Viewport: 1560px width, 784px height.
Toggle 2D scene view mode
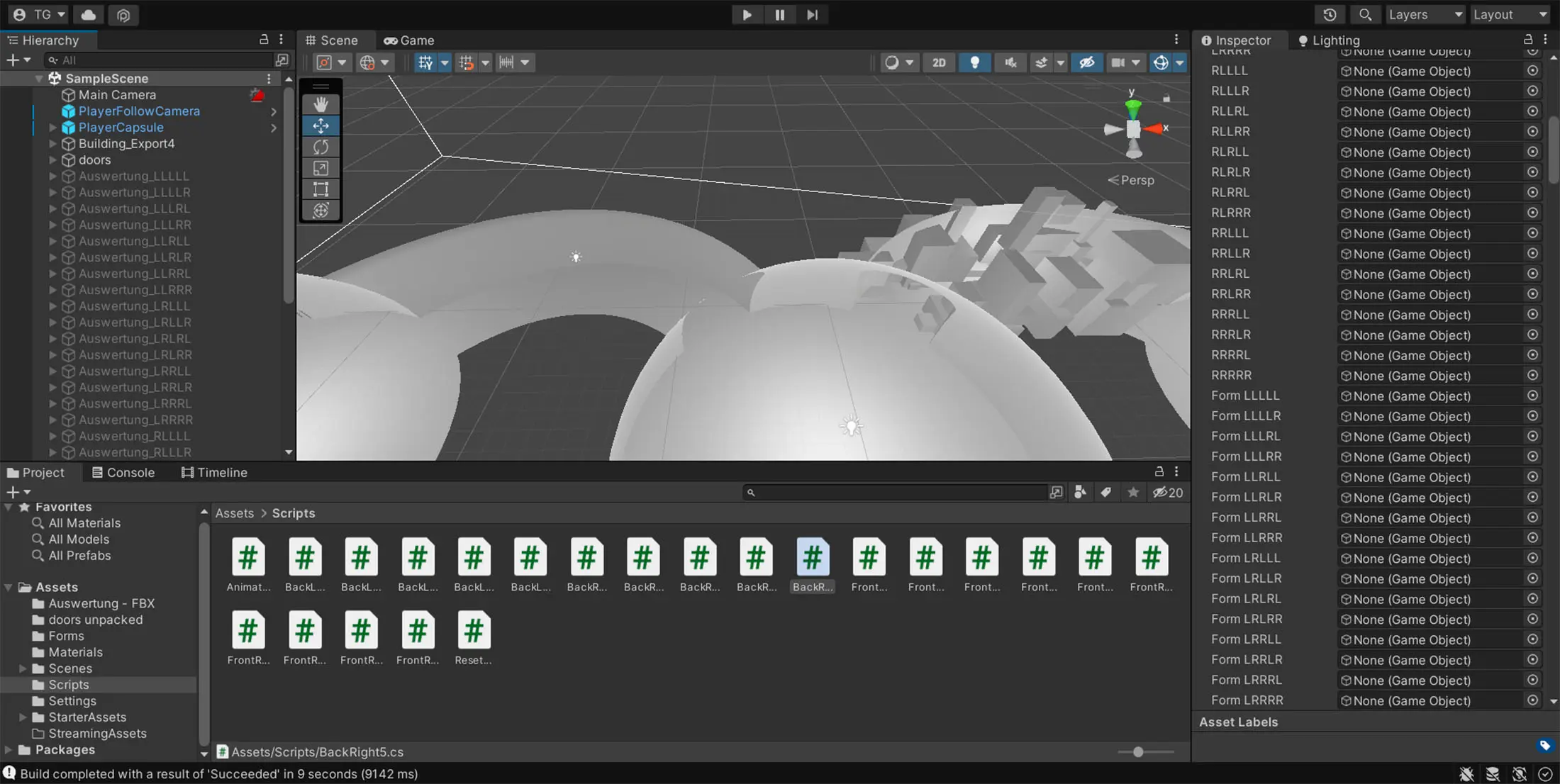[939, 62]
